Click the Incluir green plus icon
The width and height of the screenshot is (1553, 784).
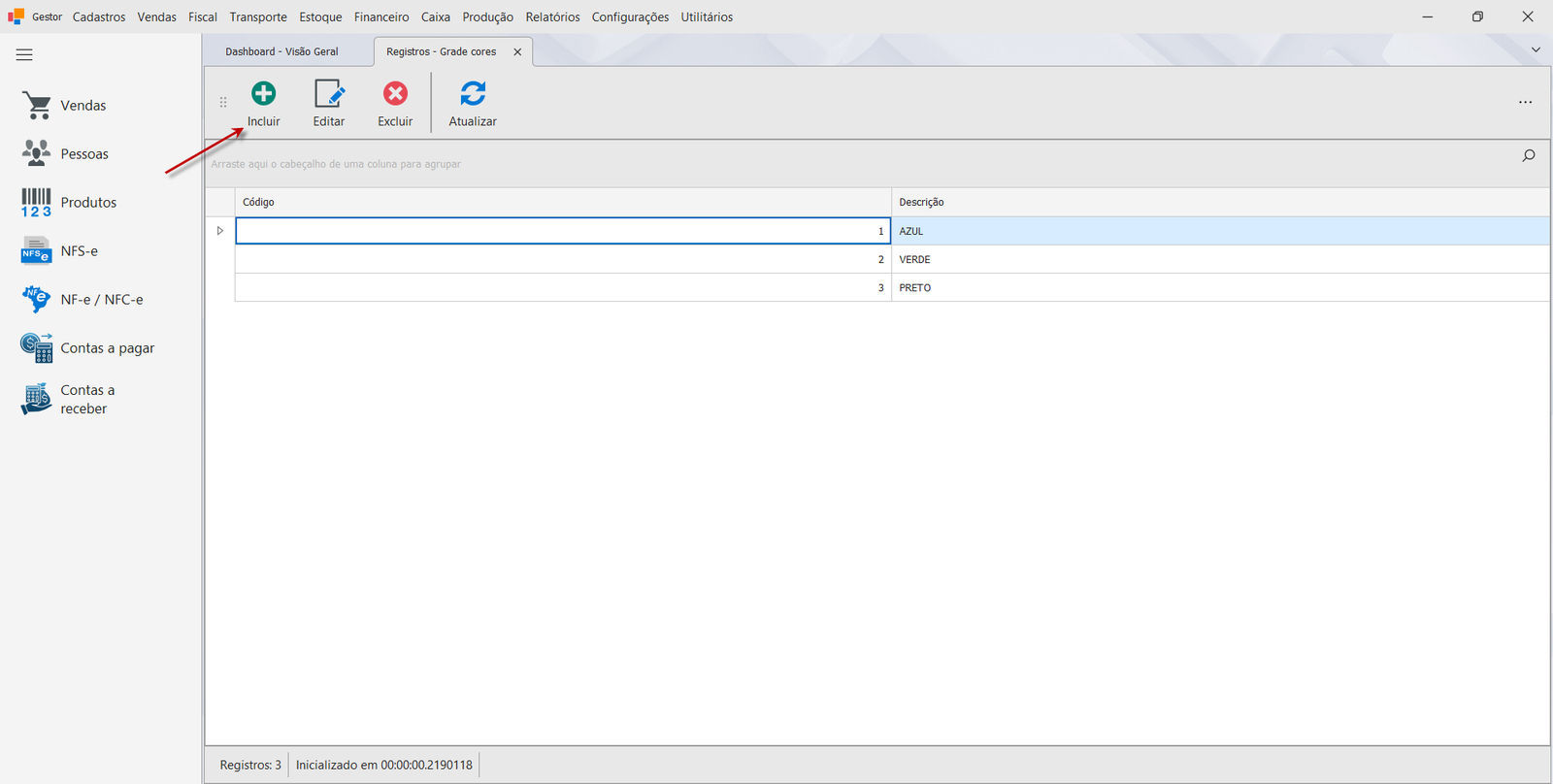click(263, 93)
